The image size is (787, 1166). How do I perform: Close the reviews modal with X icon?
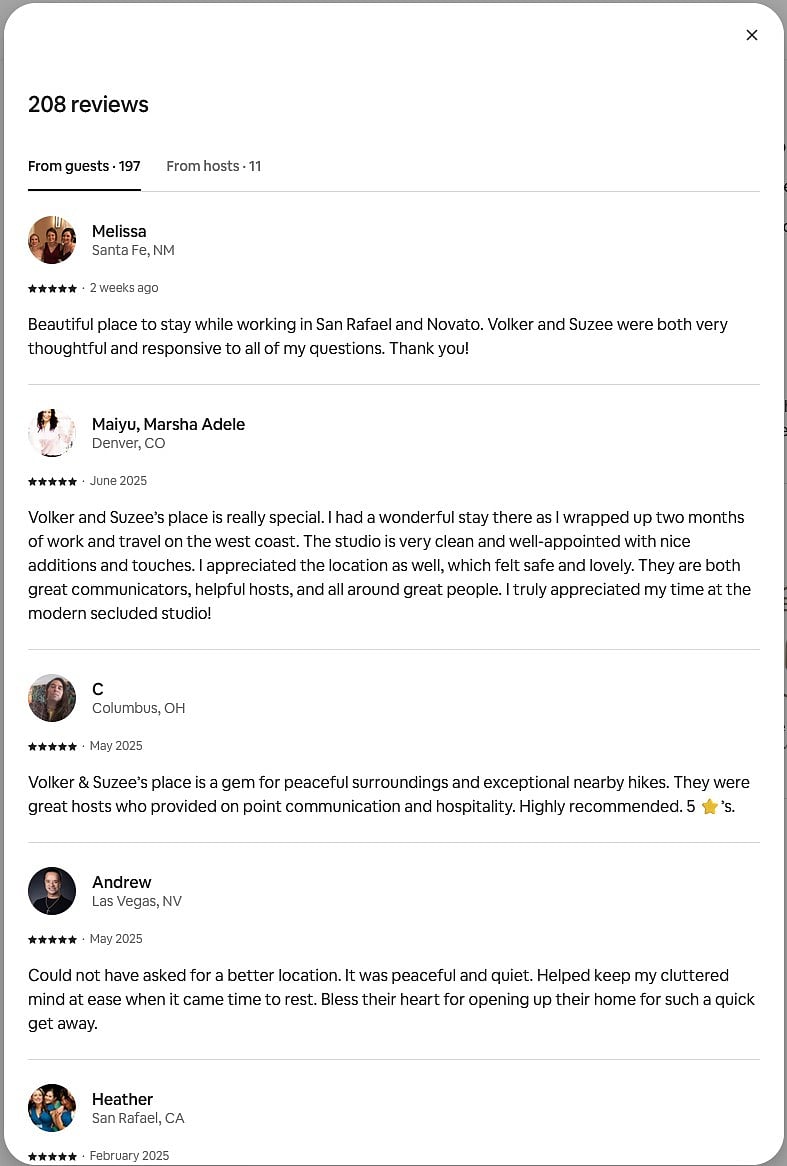[751, 35]
